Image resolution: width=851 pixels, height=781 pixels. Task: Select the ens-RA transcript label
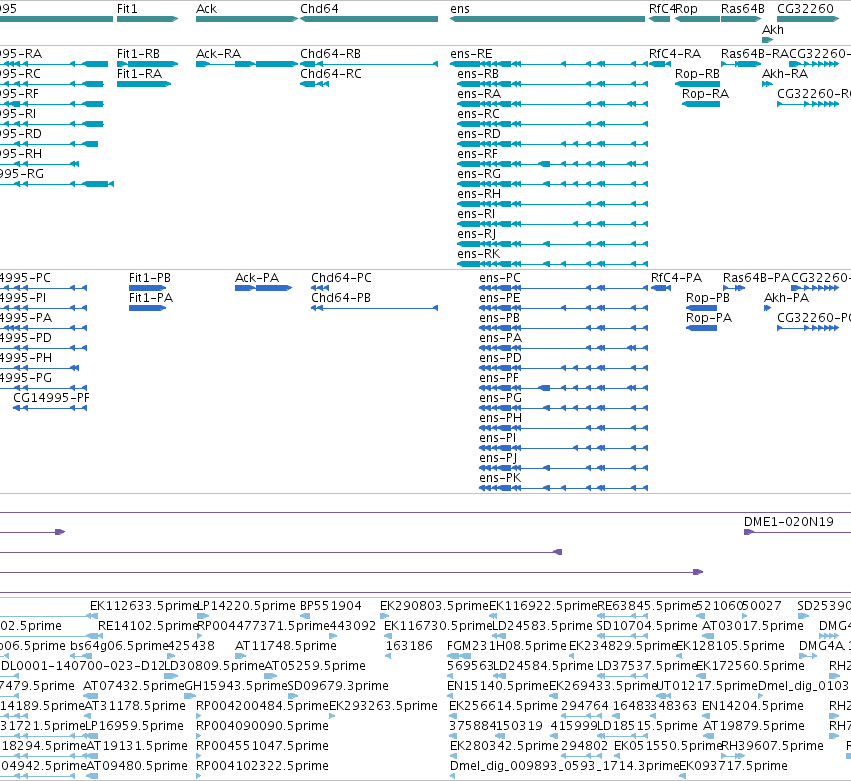tap(479, 94)
